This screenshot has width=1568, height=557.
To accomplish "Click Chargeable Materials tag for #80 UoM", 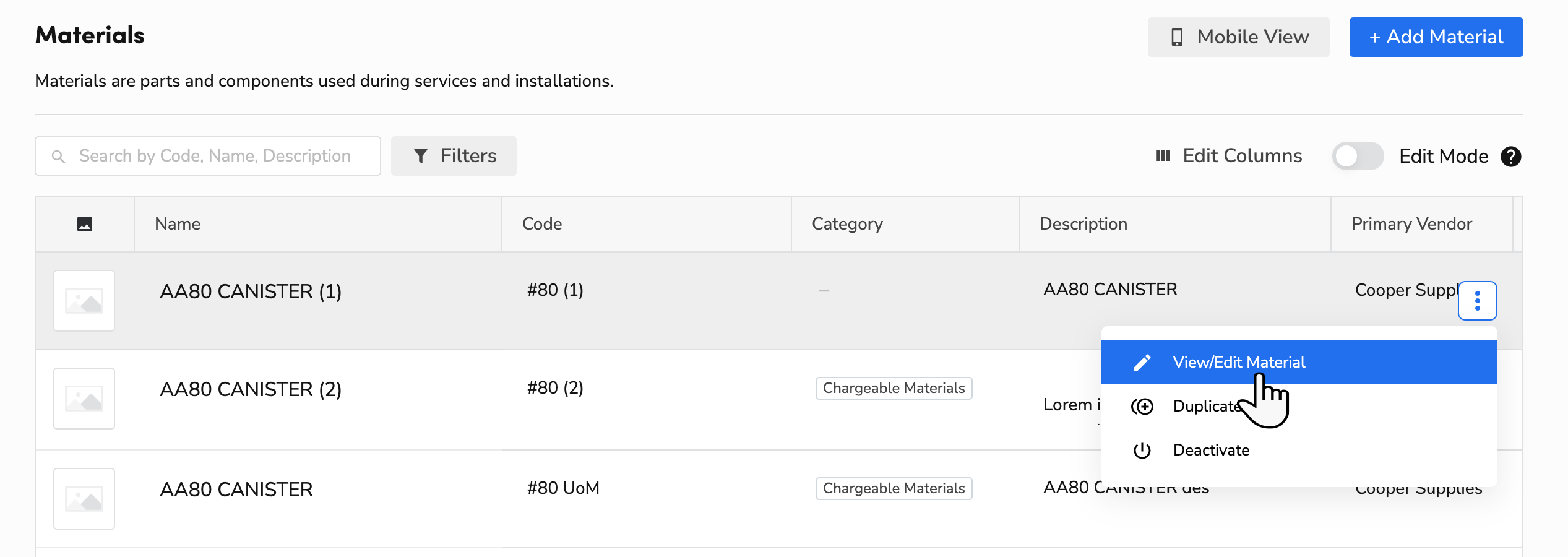I will [894, 489].
